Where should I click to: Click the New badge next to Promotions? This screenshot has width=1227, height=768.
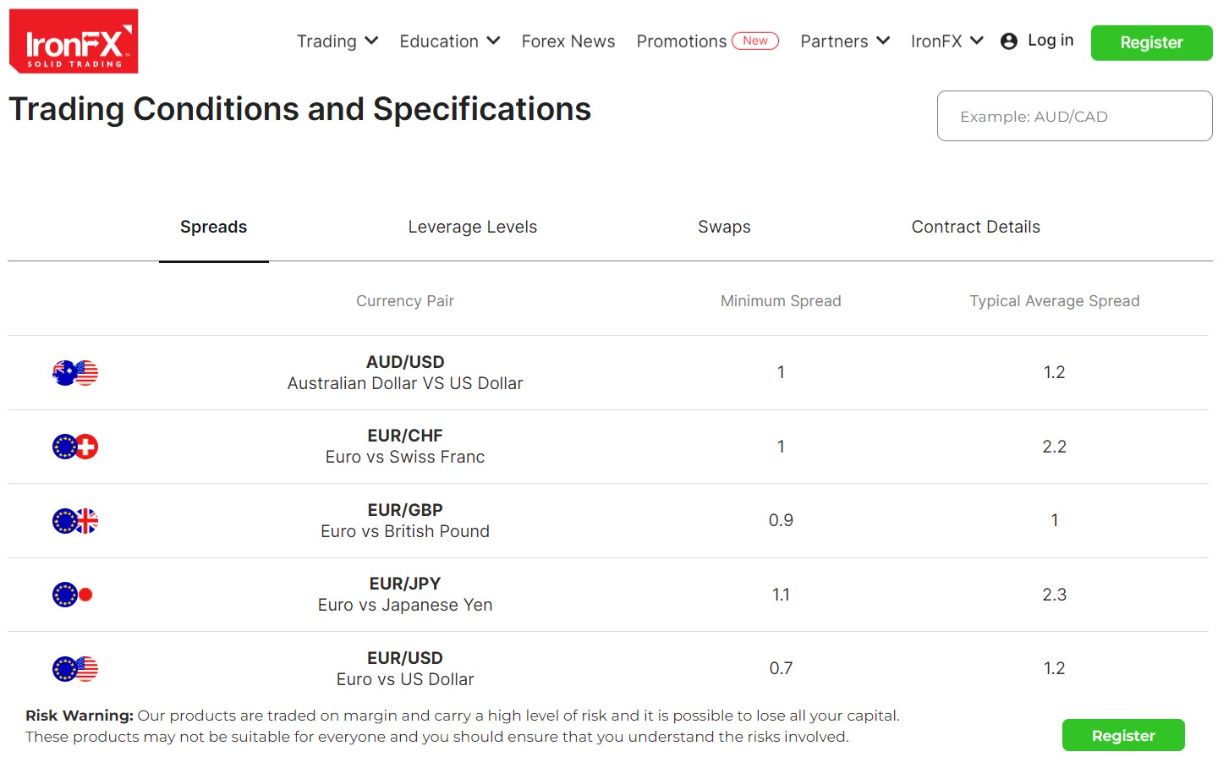click(x=755, y=41)
